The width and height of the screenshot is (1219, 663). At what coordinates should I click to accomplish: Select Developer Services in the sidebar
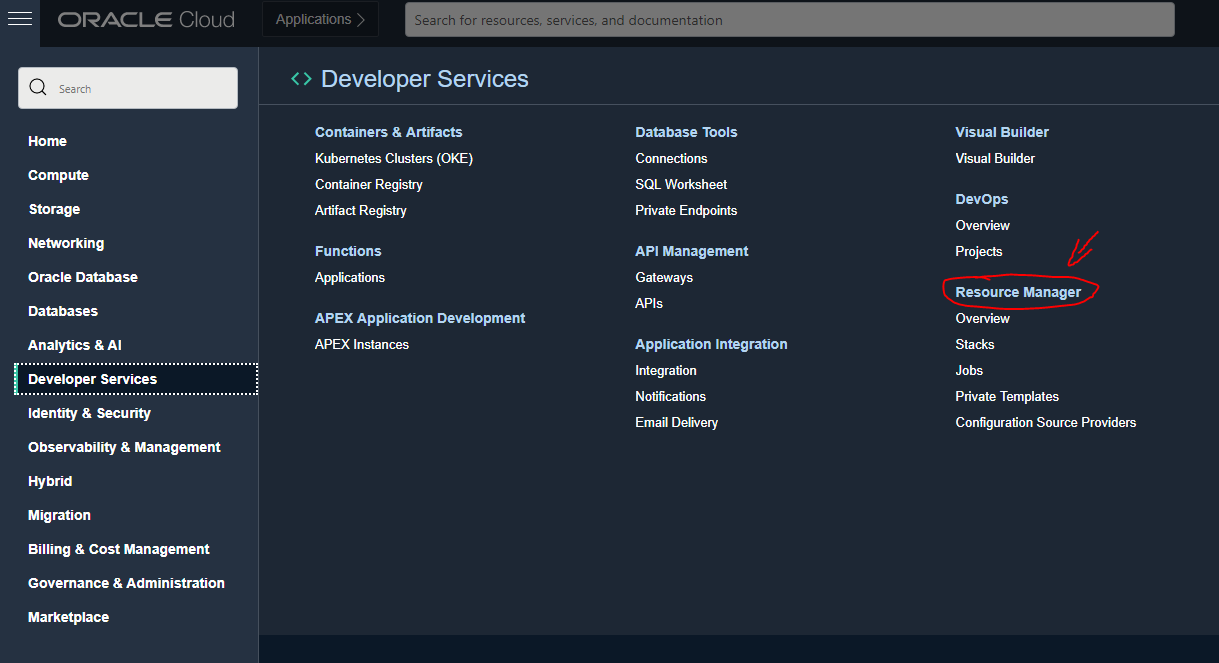tap(136, 379)
